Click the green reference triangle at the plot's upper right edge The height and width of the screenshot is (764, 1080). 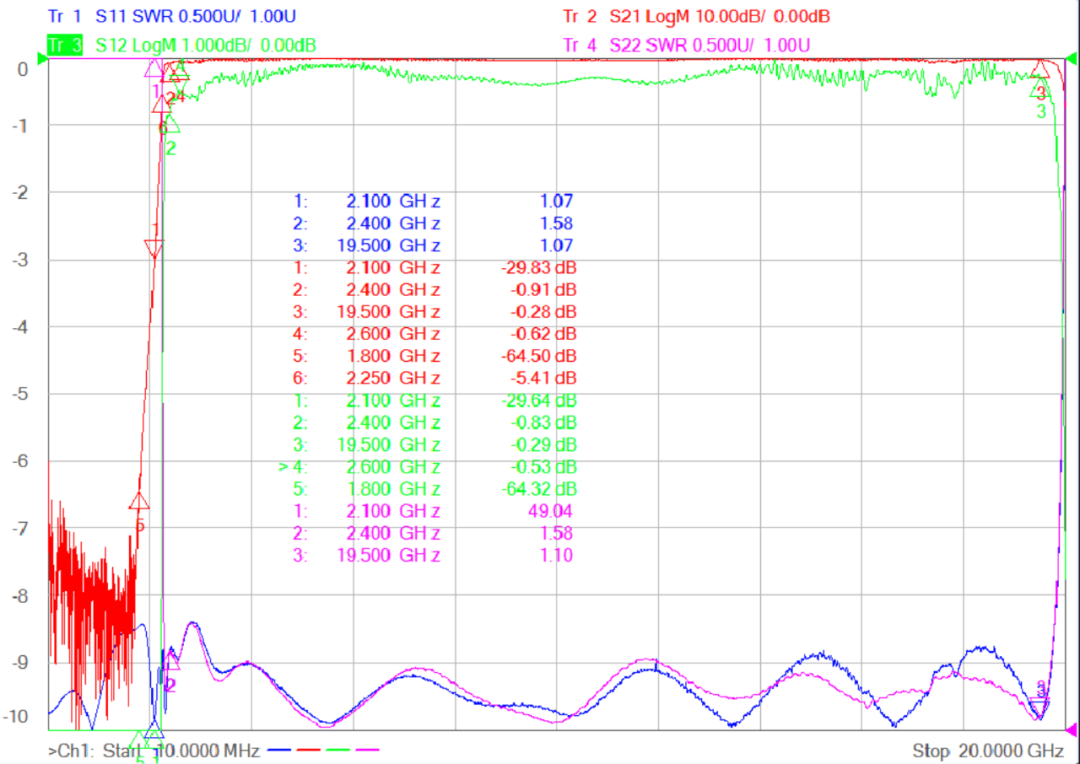[1071, 60]
